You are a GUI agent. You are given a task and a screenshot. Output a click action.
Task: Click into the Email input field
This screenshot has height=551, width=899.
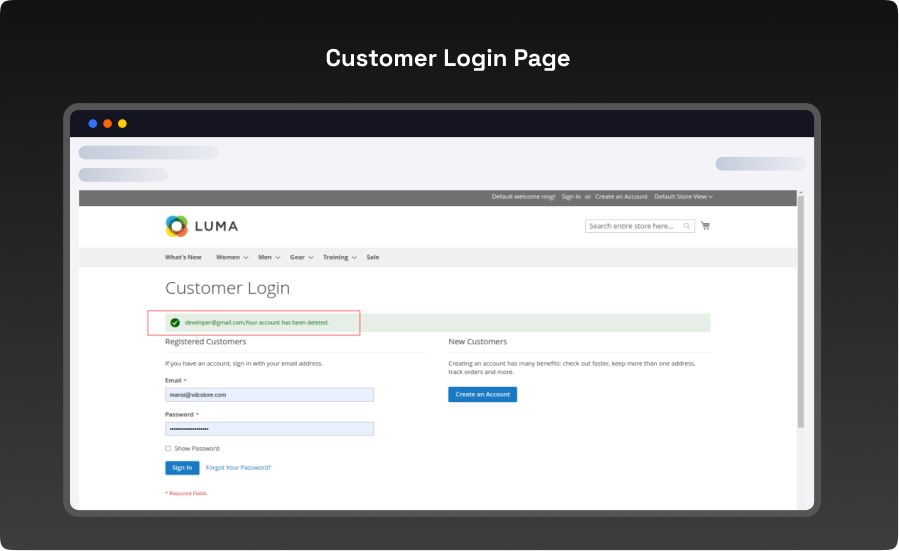269,395
